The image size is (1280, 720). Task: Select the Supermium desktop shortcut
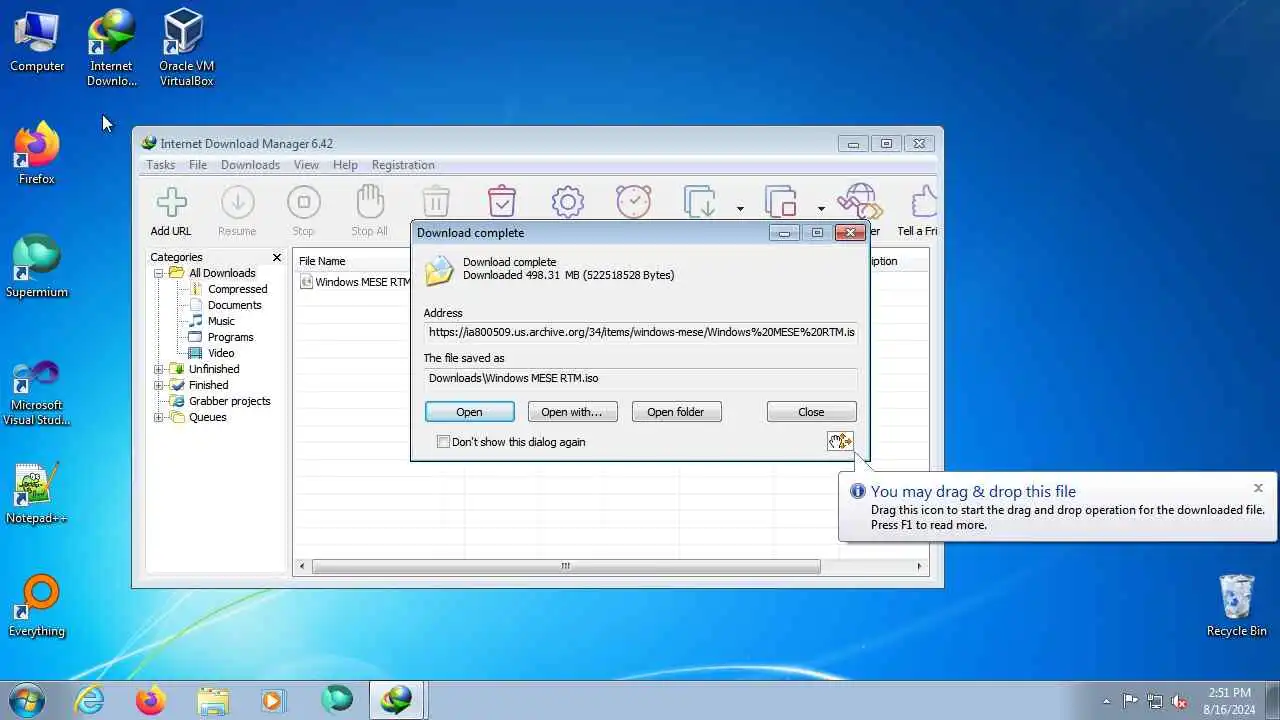37,267
